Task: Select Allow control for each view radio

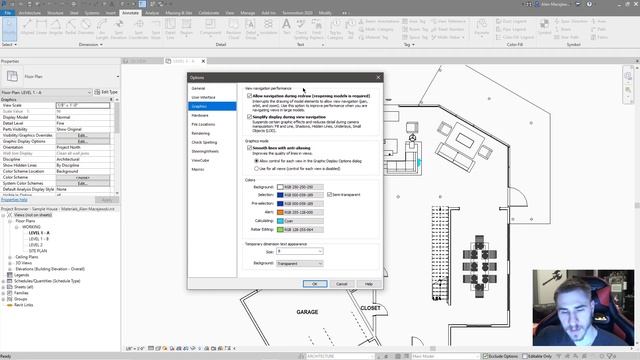Action: point(256,161)
